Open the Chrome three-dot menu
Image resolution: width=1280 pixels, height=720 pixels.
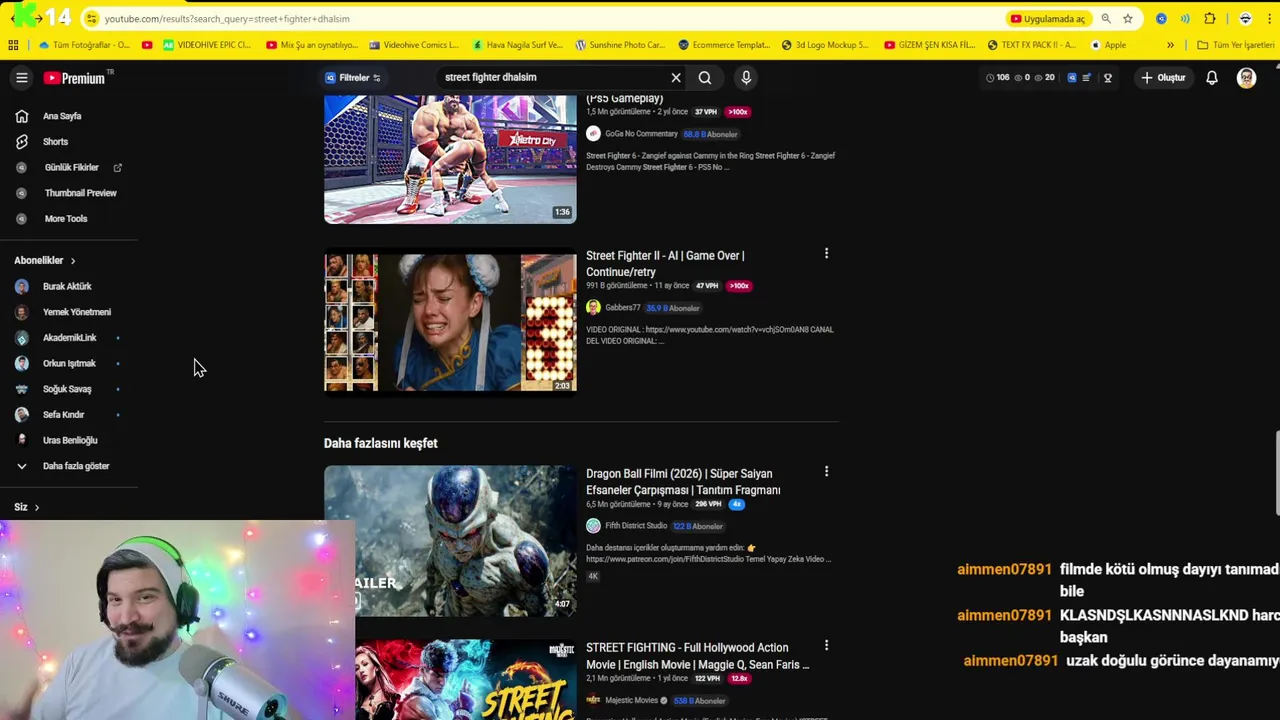tap(1269, 19)
